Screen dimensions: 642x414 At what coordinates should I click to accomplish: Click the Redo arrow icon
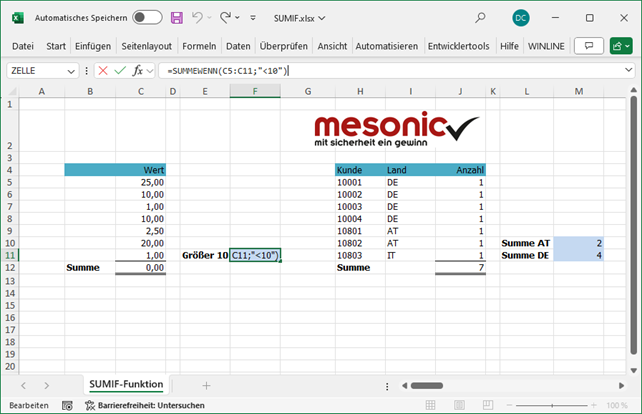click(226, 18)
